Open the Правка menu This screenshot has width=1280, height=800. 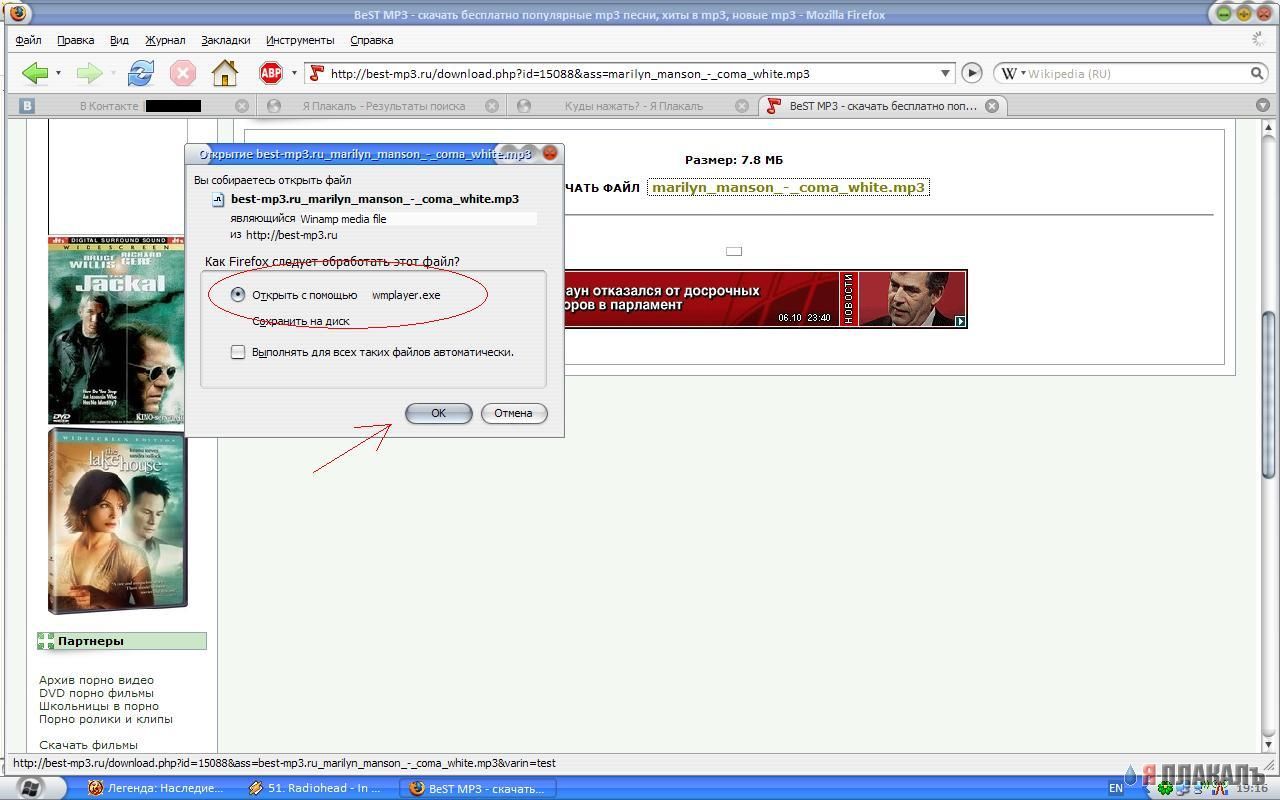coord(75,40)
